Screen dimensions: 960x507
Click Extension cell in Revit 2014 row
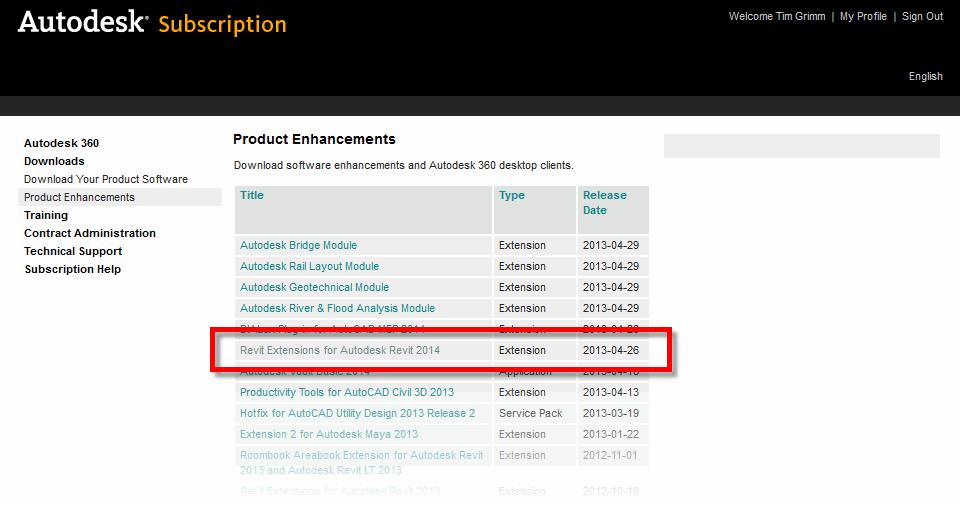tap(522, 350)
